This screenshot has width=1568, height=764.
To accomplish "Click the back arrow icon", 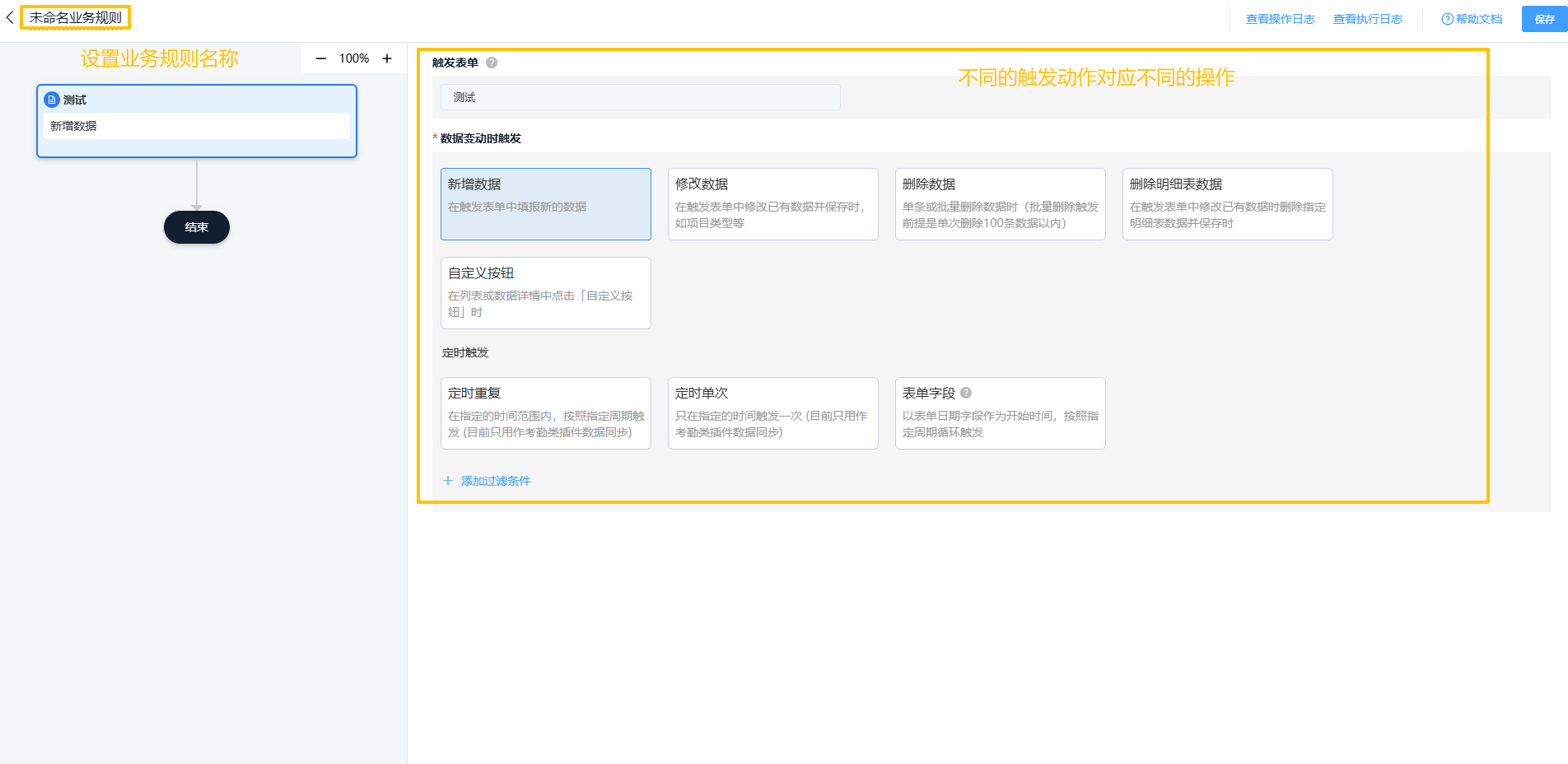I will [10, 17].
